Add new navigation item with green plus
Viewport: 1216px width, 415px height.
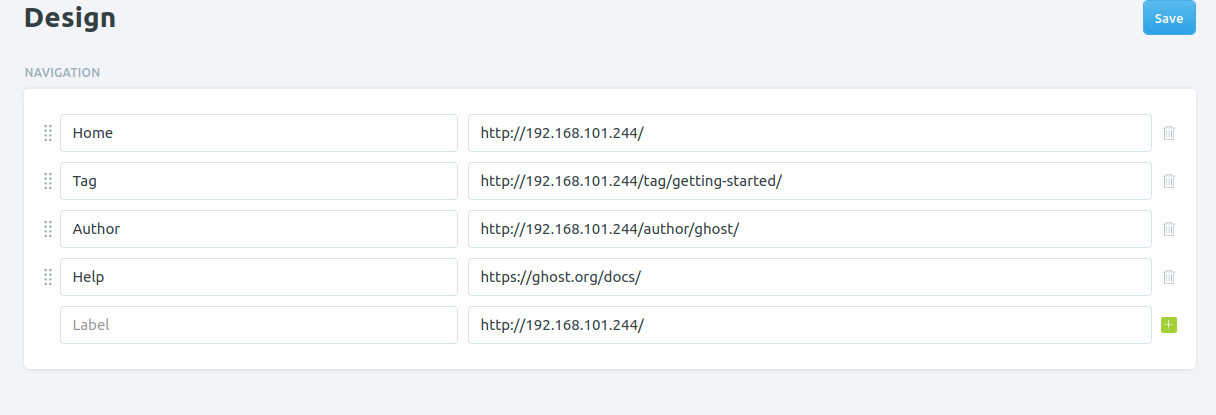1168,325
